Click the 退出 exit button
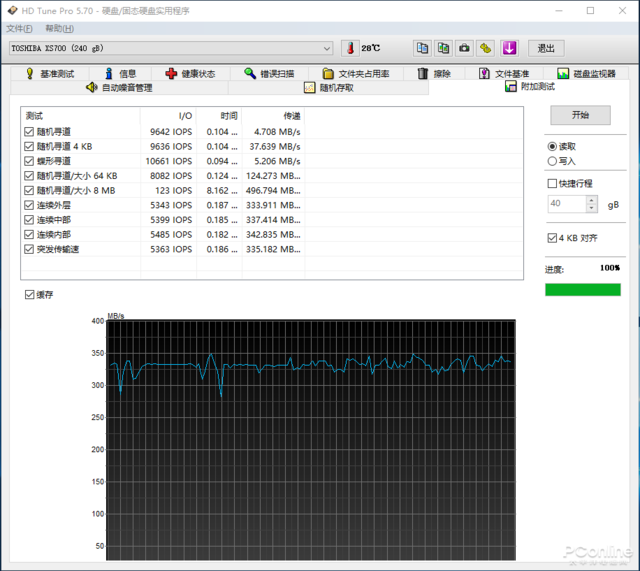640x571 pixels. [x=546, y=48]
